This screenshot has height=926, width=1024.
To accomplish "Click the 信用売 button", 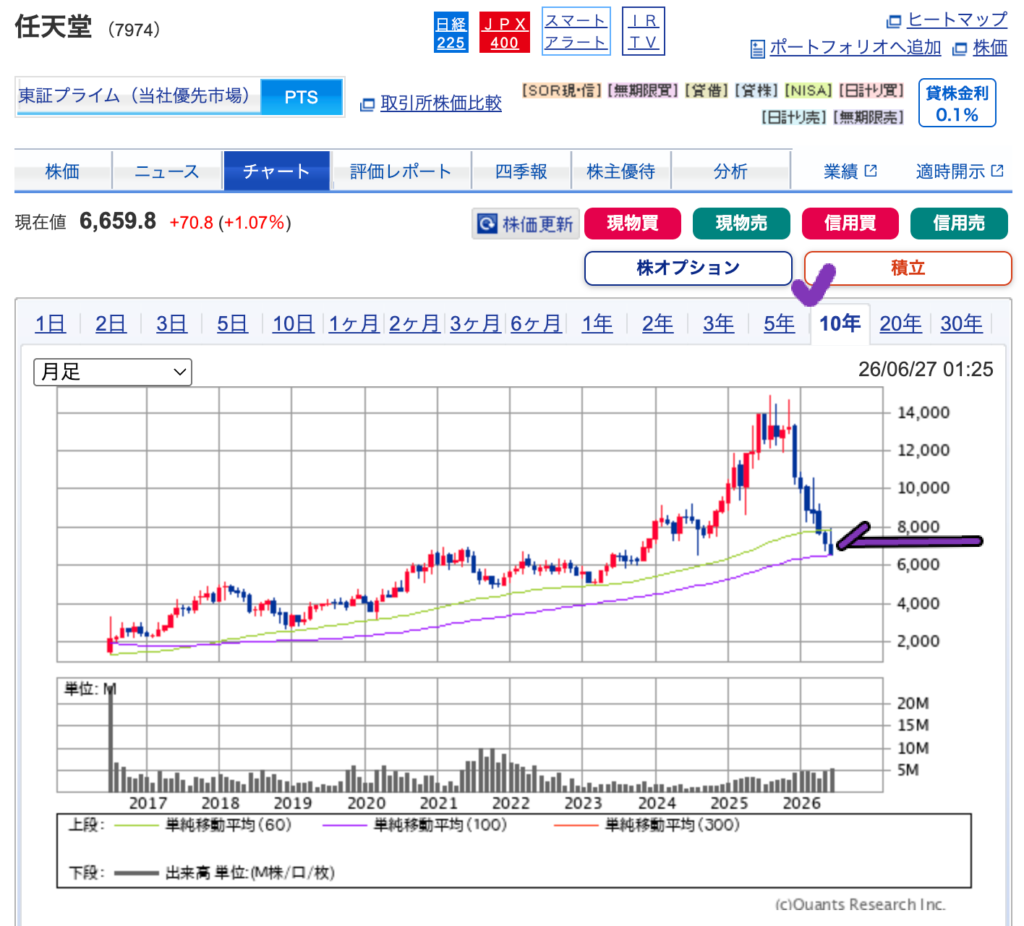I will 959,223.
